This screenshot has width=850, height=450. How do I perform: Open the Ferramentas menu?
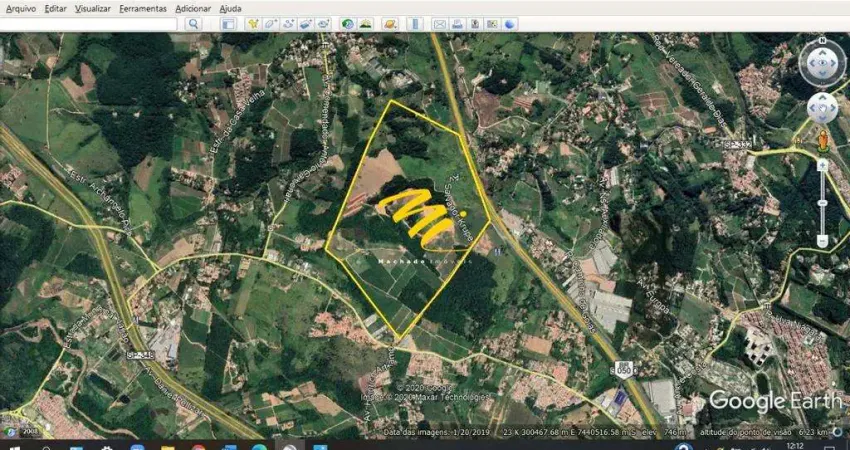click(143, 9)
